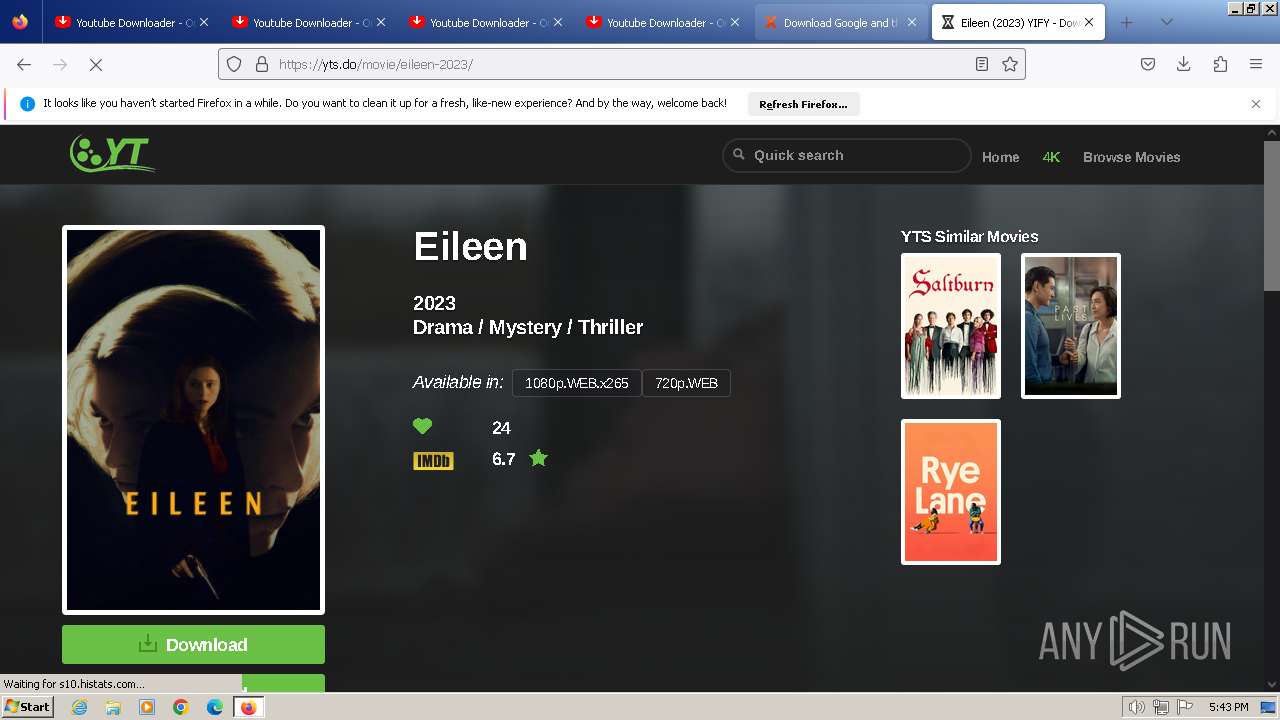This screenshot has height=720, width=1280.
Task: Bookmark this page with the star icon
Action: point(1010,64)
